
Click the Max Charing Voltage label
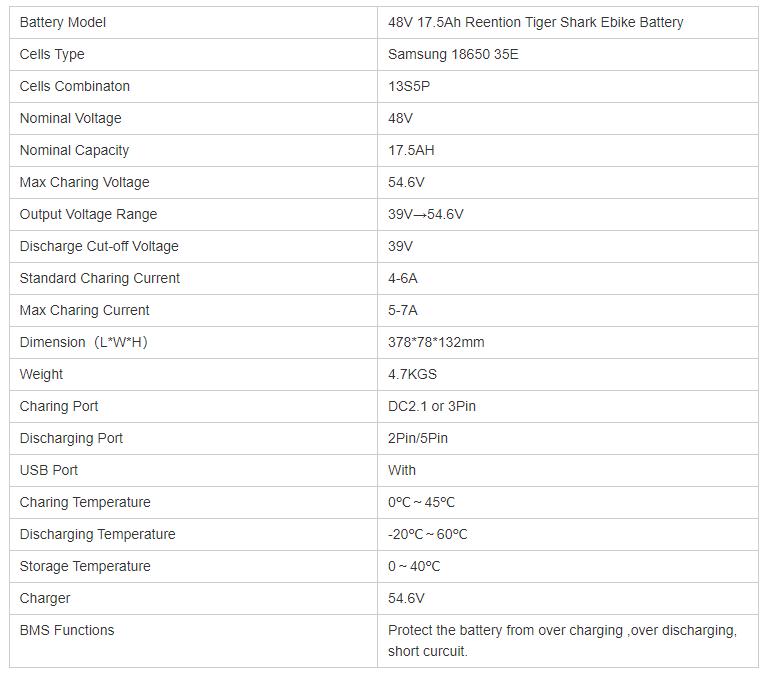tap(84, 182)
